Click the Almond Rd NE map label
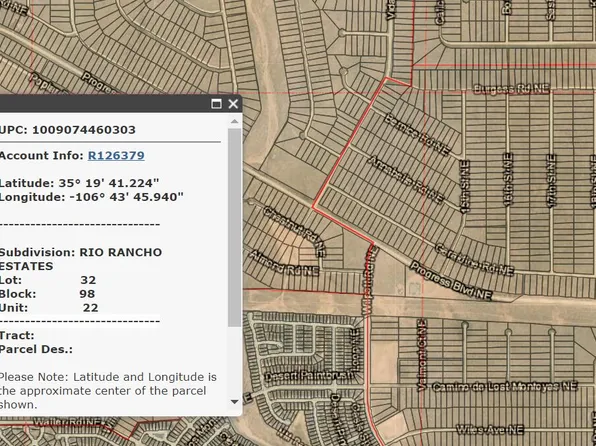 click(x=284, y=263)
